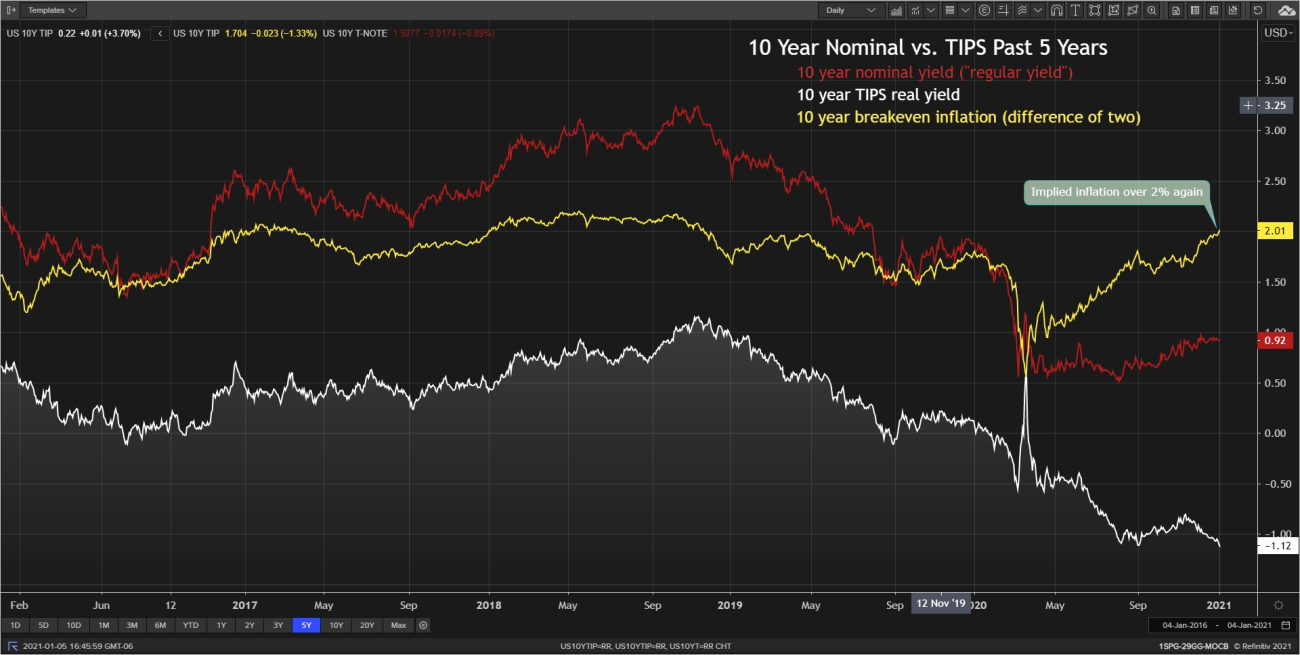Select the 1Y time range
The image size is (1300, 655).
point(221,625)
